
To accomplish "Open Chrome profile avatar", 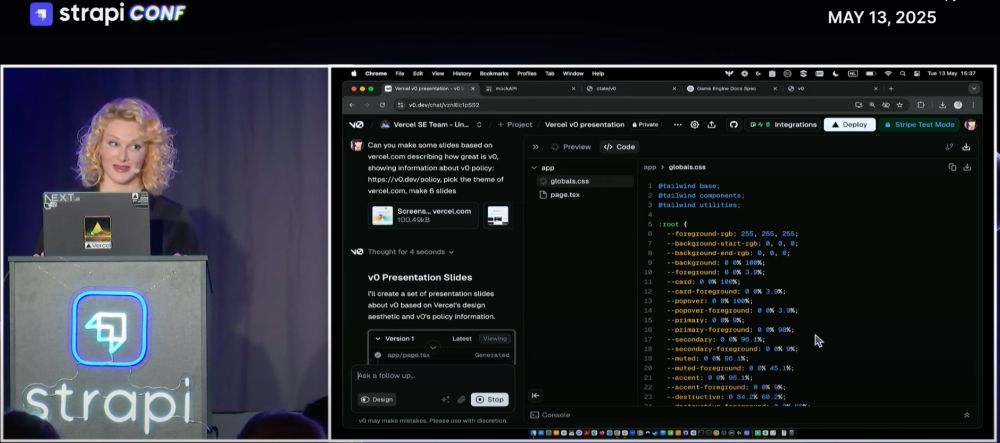I will click(957, 105).
